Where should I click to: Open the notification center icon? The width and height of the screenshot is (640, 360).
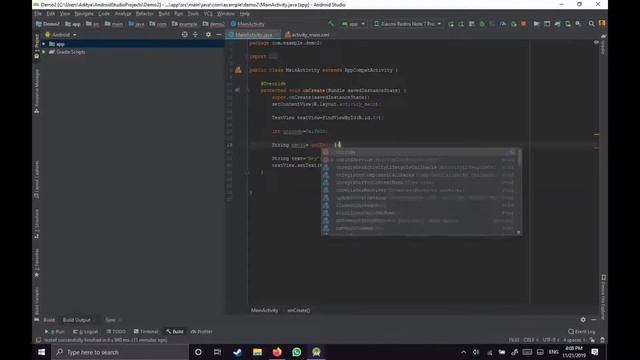(x=595, y=352)
